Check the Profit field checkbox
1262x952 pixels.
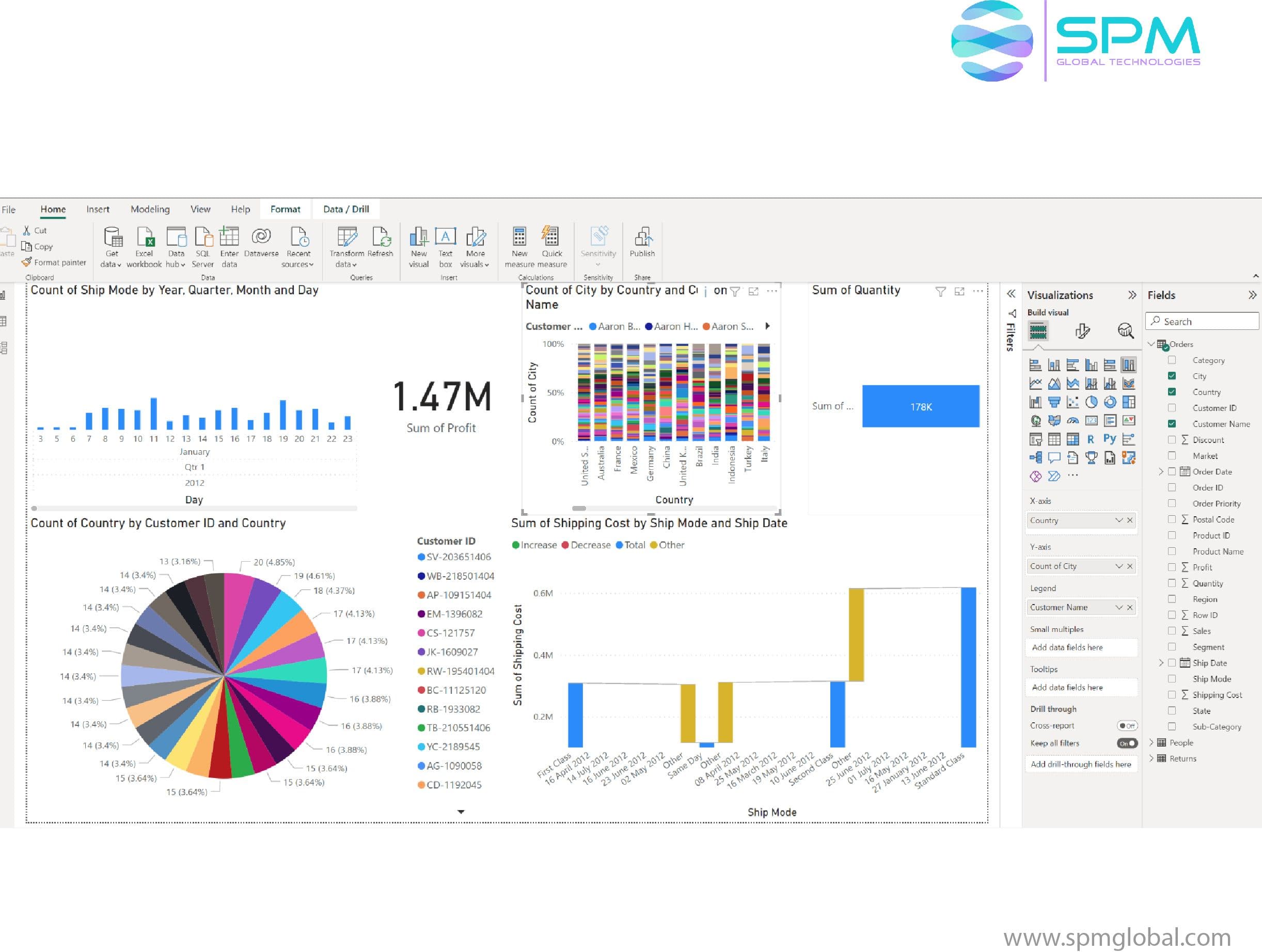1172,567
